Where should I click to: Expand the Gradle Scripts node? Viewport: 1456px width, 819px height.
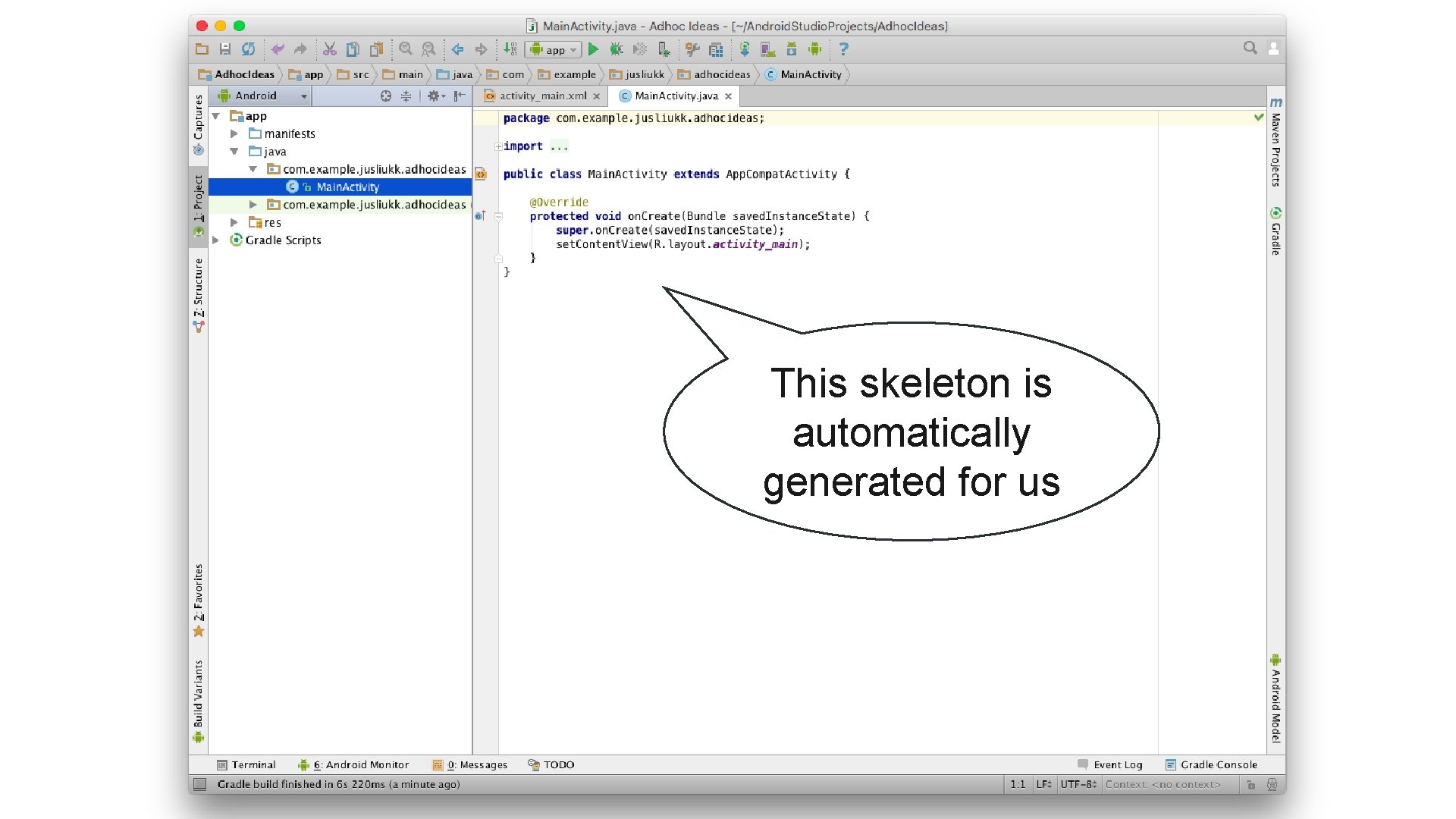[216, 240]
